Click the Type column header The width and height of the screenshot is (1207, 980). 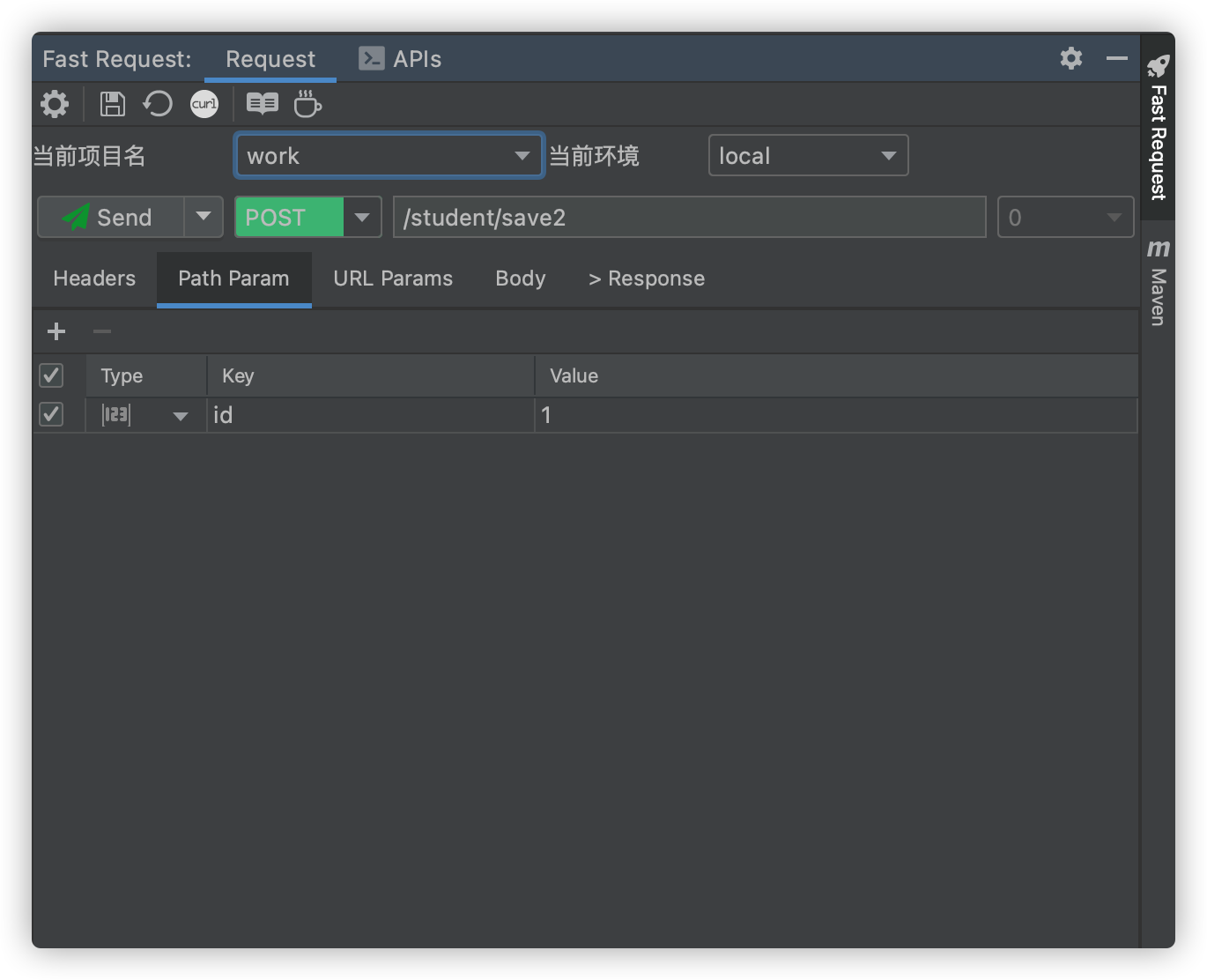tap(146, 376)
